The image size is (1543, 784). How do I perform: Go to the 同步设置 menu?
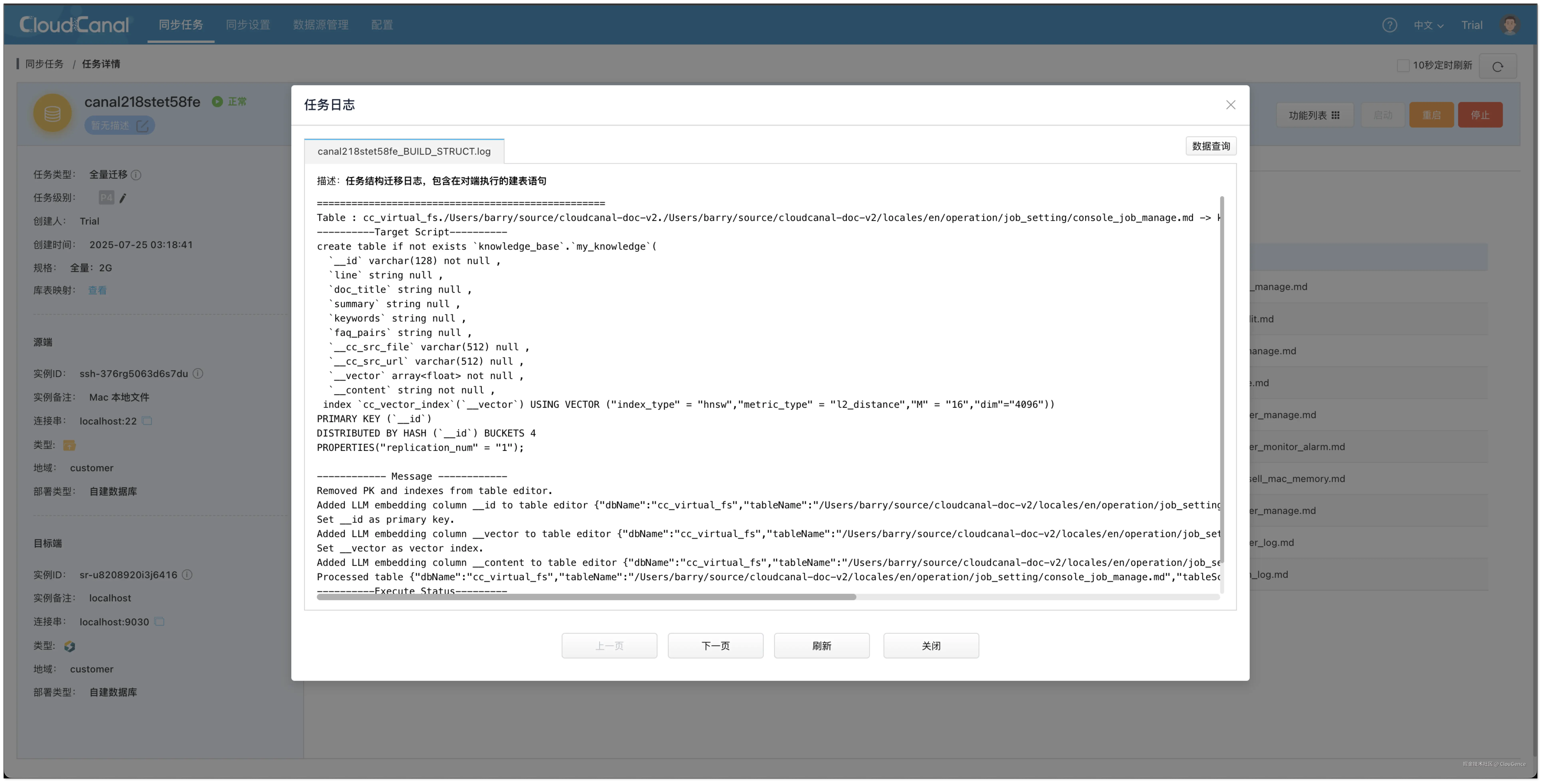point(247,25)
